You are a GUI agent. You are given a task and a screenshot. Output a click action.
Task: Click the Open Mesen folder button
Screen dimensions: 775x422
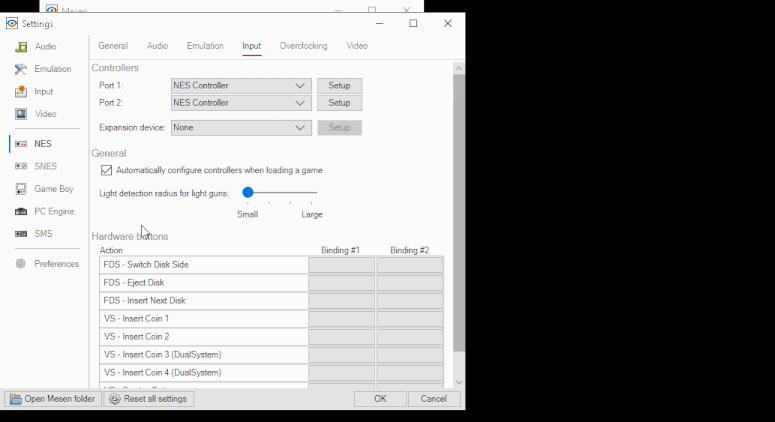click(x=53, y=399)
